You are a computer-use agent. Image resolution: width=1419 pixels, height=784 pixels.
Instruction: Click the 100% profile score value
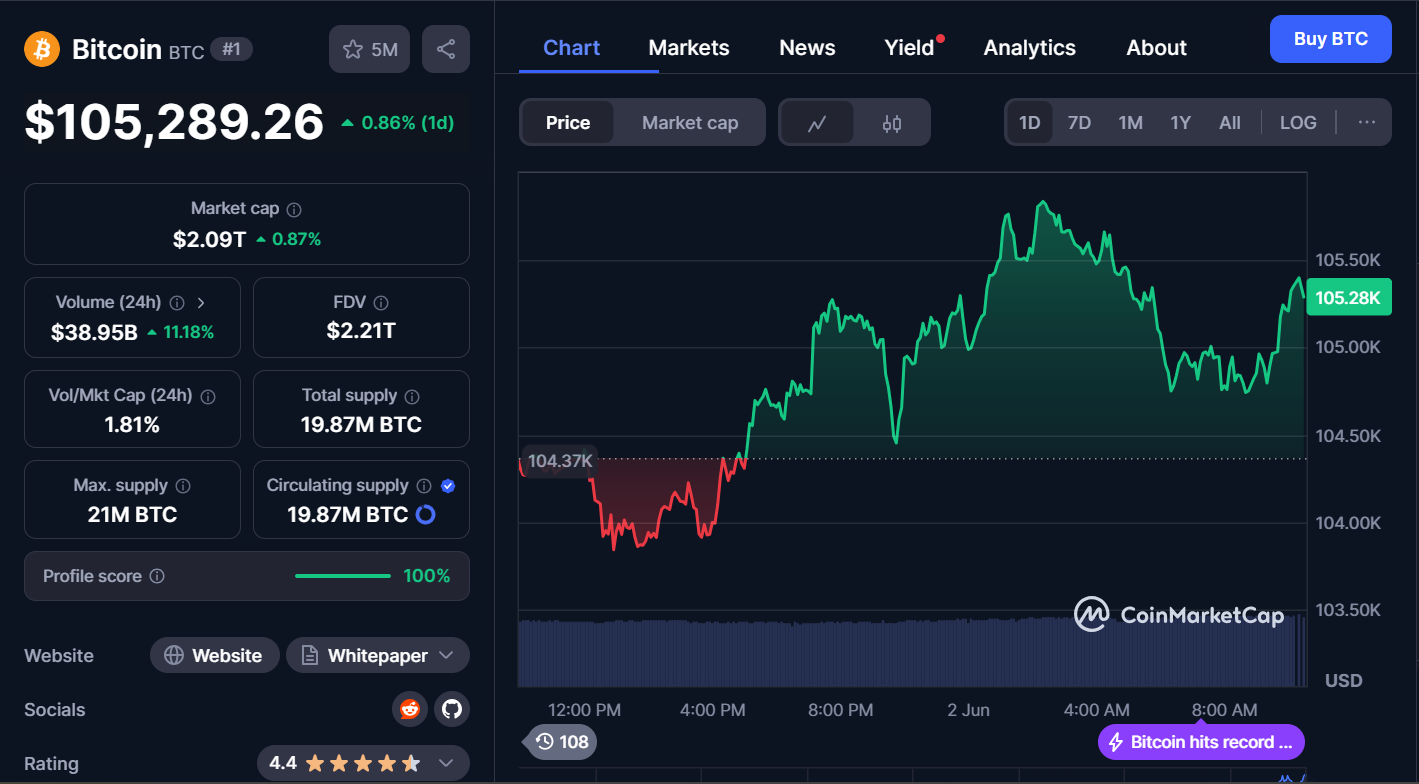pyautogui.click(x=427, y=576)
